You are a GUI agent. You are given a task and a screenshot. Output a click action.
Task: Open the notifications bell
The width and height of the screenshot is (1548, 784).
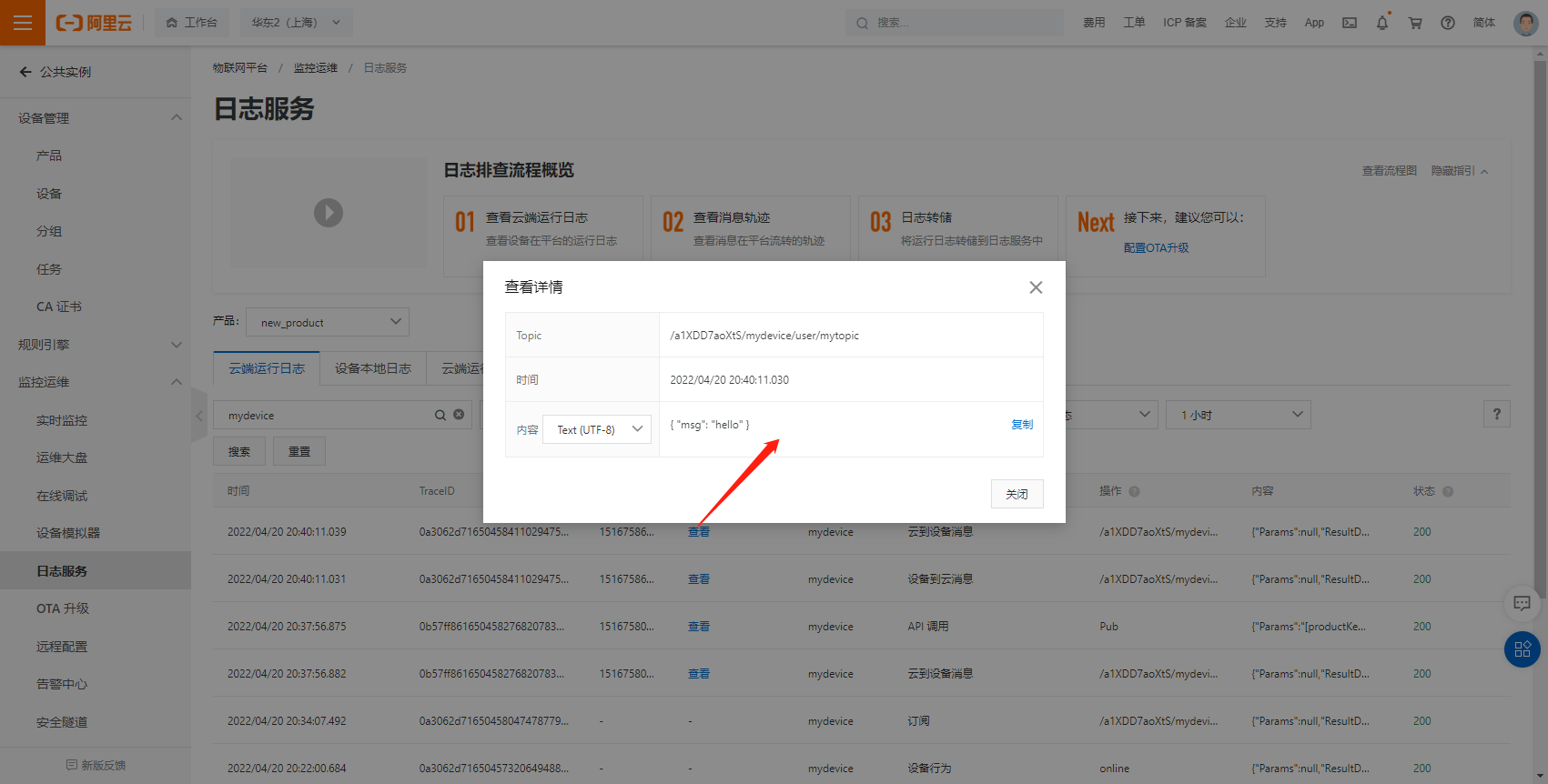[x=1382, y=23]
